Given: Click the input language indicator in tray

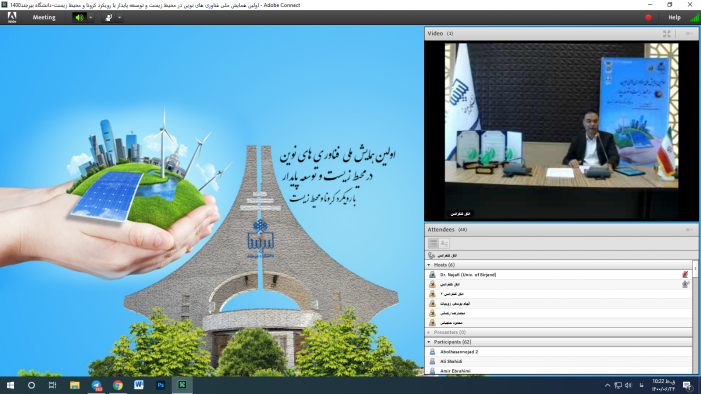Looking at the screenshot, I should tap(642, 385).
